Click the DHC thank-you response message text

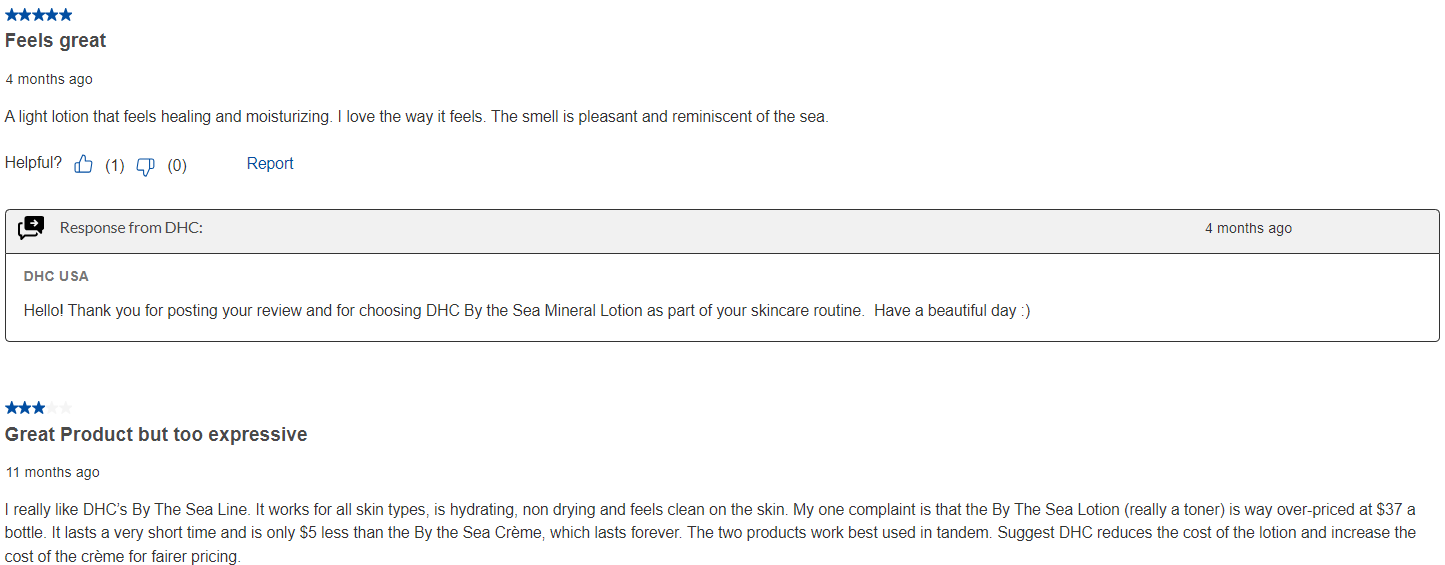pos(527,311)
